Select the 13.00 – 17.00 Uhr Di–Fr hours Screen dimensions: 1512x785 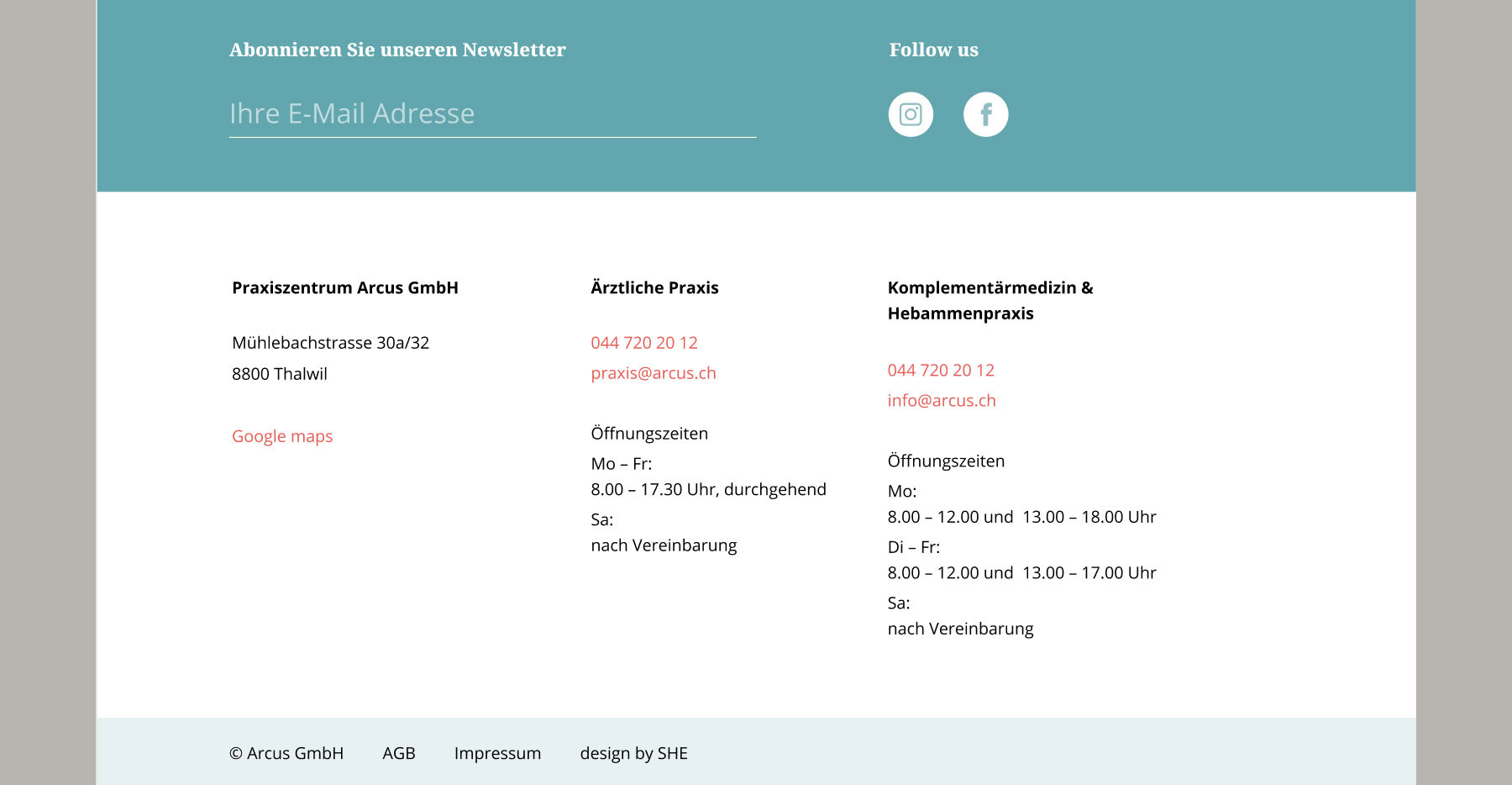1089,572
